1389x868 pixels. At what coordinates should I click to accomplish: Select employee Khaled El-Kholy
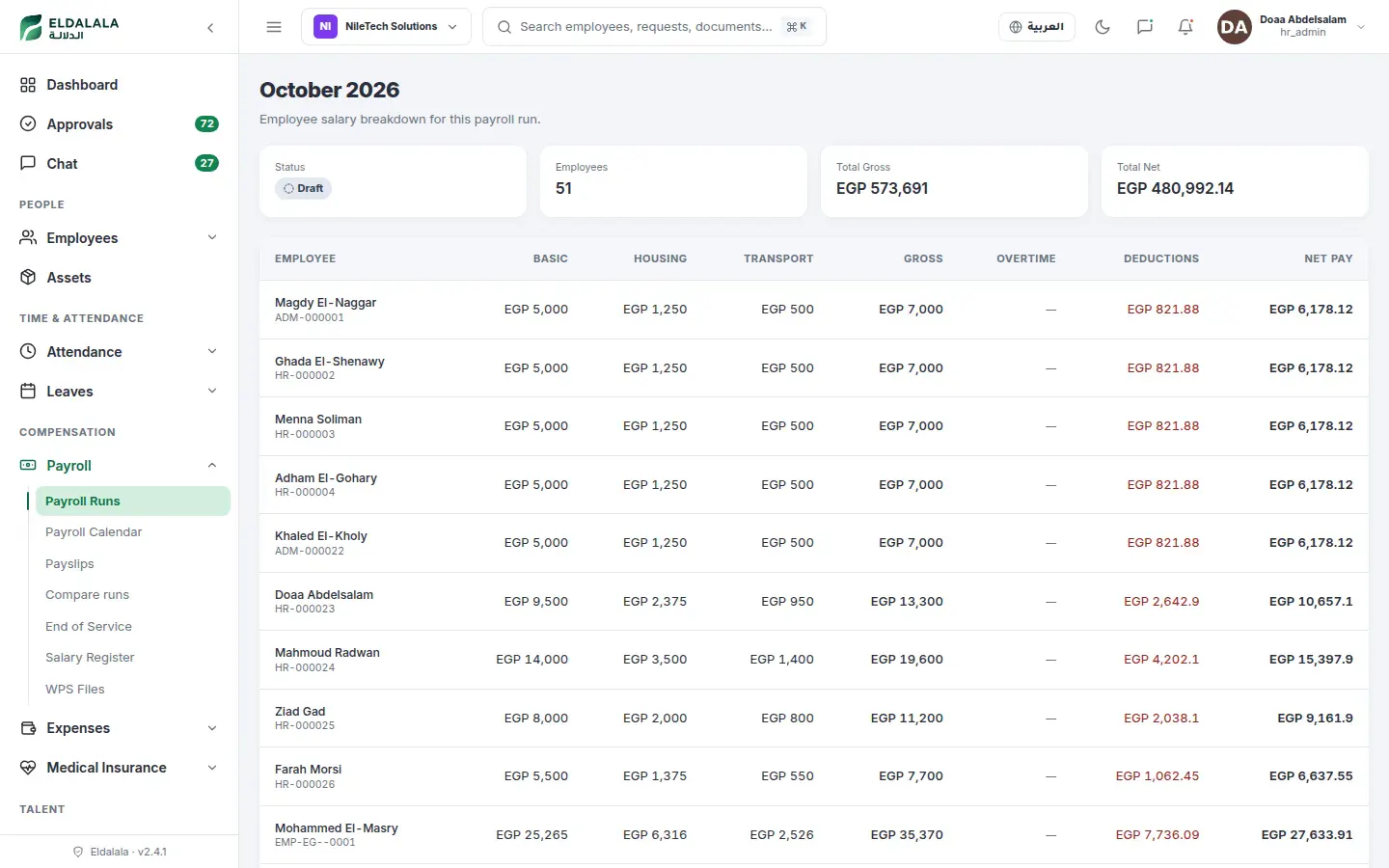[x=321, y=536]
